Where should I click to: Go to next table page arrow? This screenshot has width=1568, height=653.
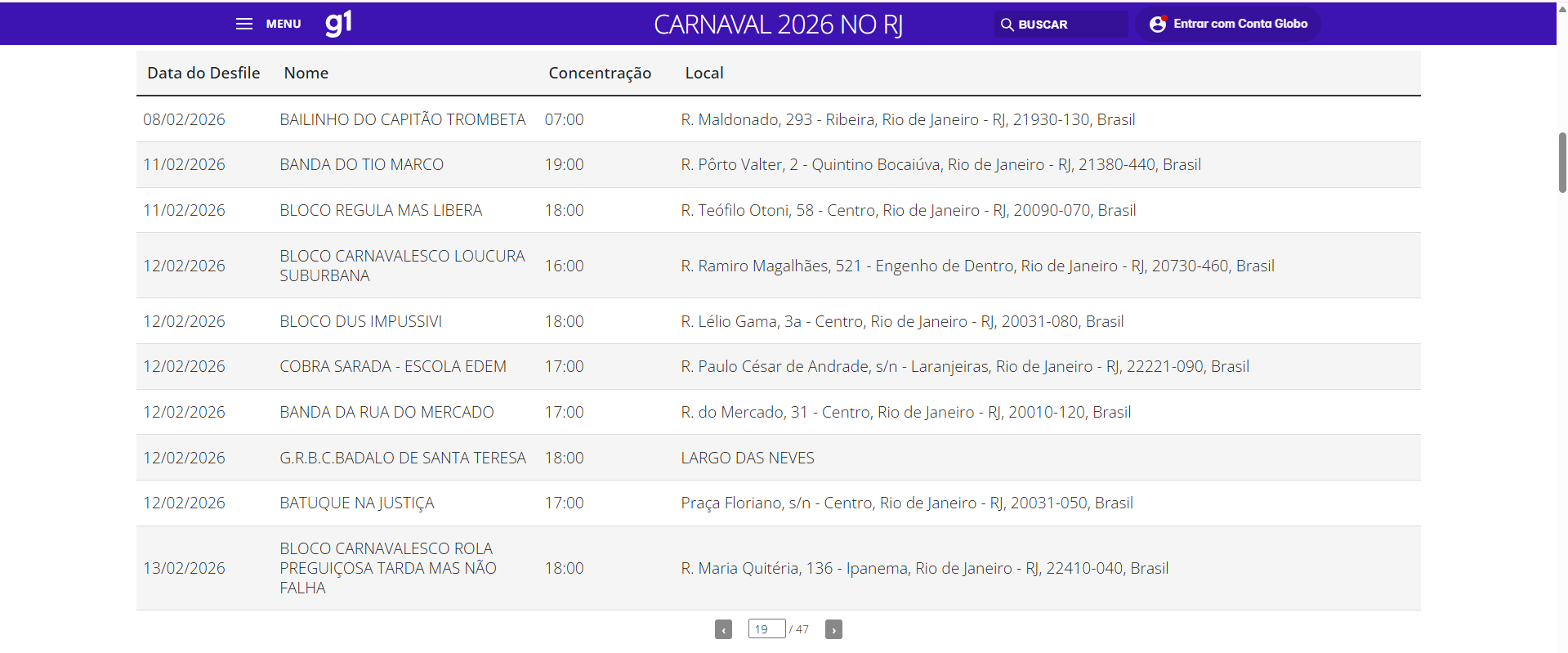coord(833,629)
